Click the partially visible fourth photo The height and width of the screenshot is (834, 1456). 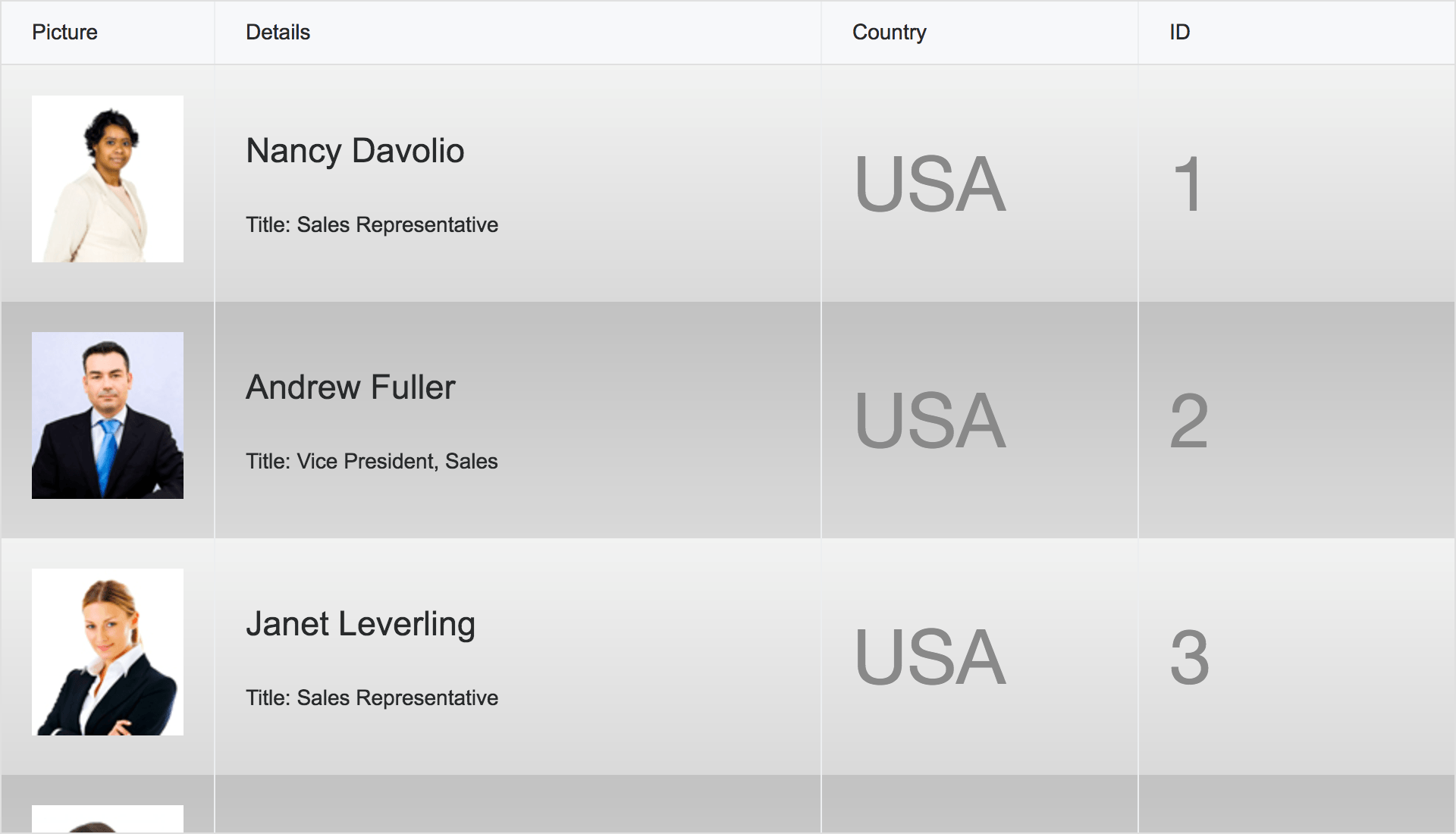[108, 820]
